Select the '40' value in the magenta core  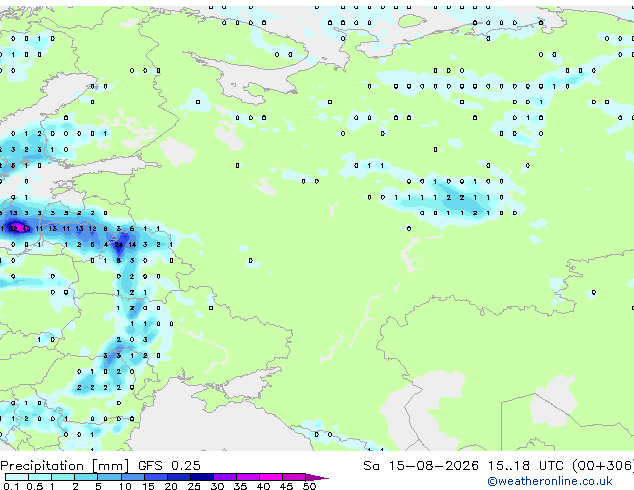[x=26, y=228]
